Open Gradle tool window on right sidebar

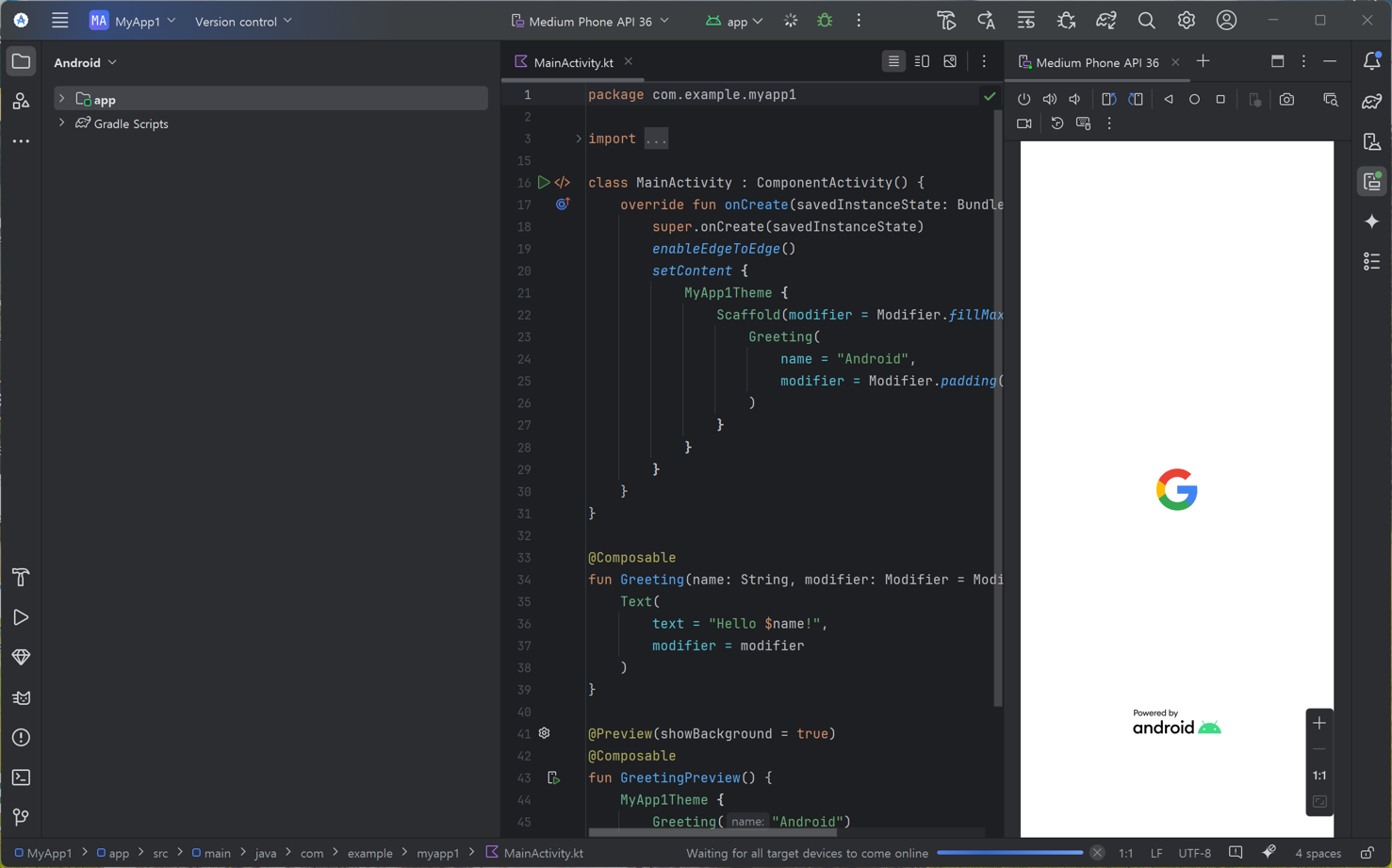1372,101
